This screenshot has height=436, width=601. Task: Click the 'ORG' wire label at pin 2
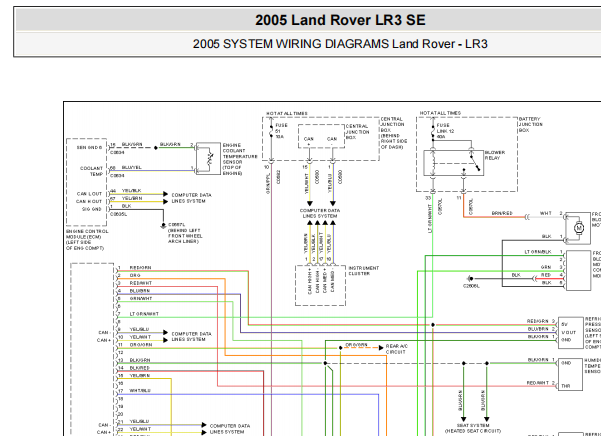pos(135,275)
